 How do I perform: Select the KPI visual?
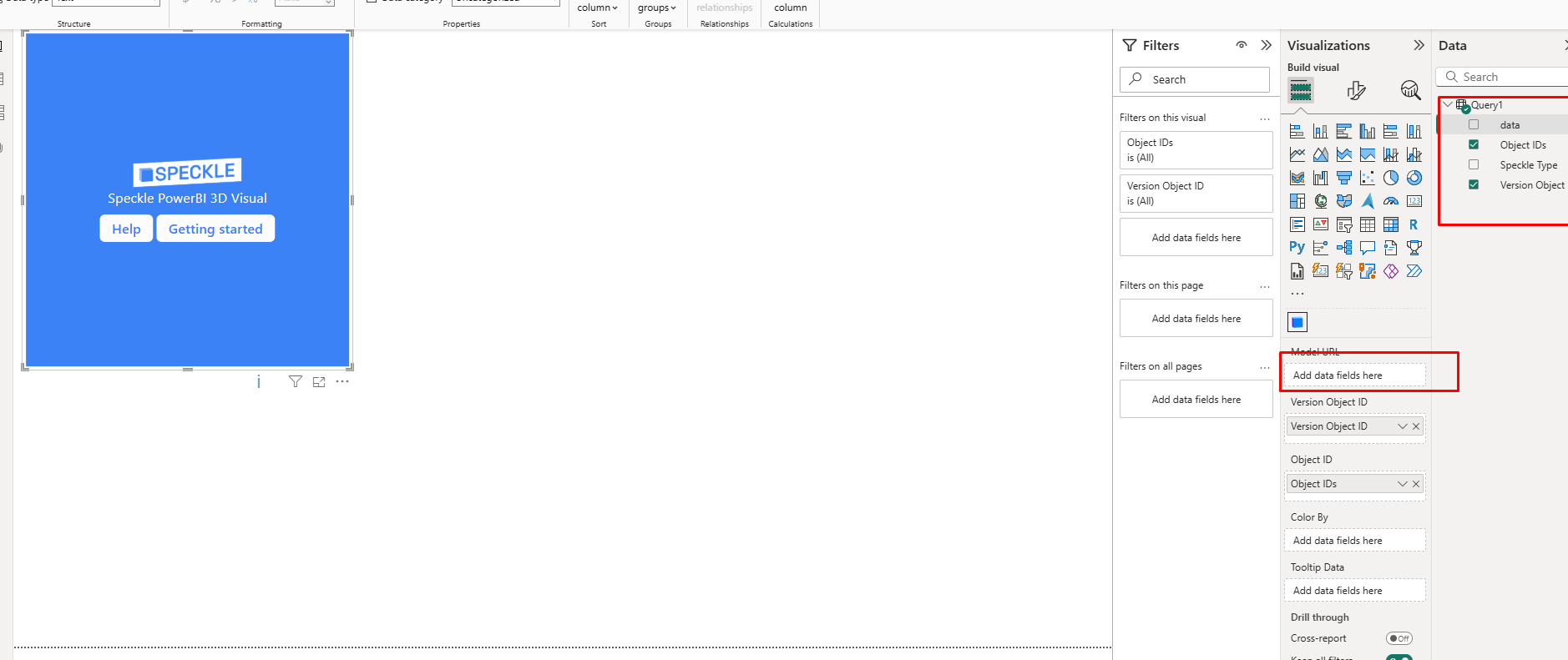pyautogui.click(x=1320, y=224)
